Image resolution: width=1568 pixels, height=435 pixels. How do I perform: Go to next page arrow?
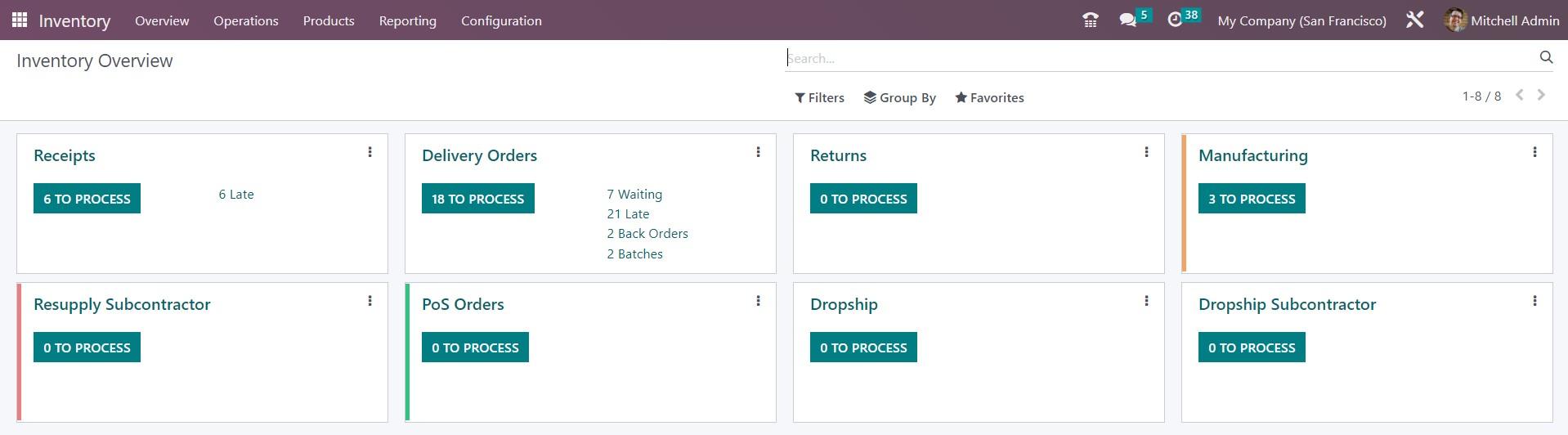point(1541,95)
